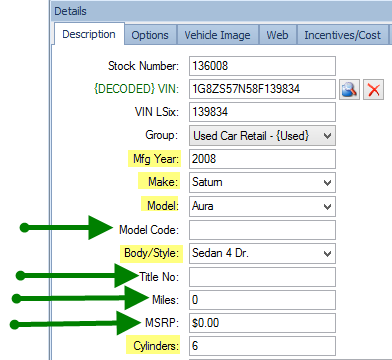Click the empty Title No field
This screenshot has height=360, width=392.
[x=262, y=277]
